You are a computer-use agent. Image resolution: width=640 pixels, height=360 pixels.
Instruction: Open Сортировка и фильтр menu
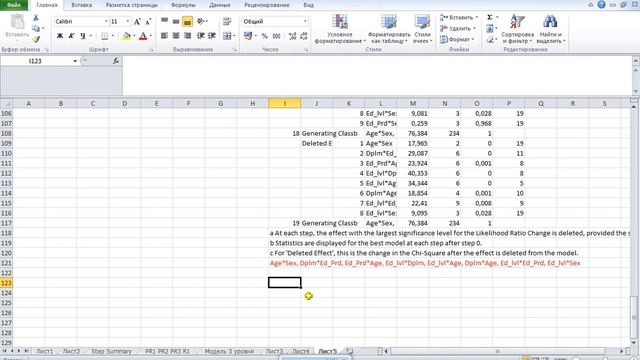518,29
